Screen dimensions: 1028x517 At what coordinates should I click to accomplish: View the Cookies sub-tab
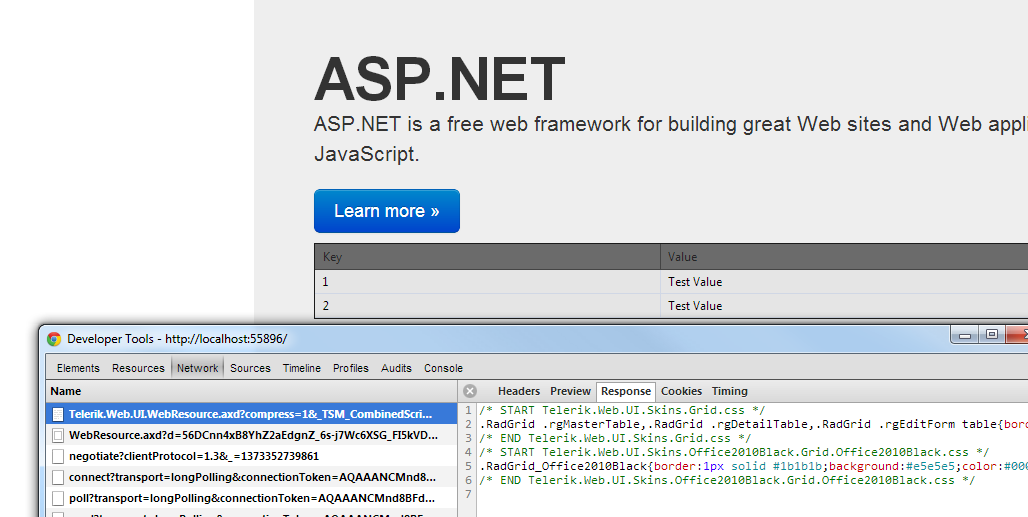click(681, 391)
